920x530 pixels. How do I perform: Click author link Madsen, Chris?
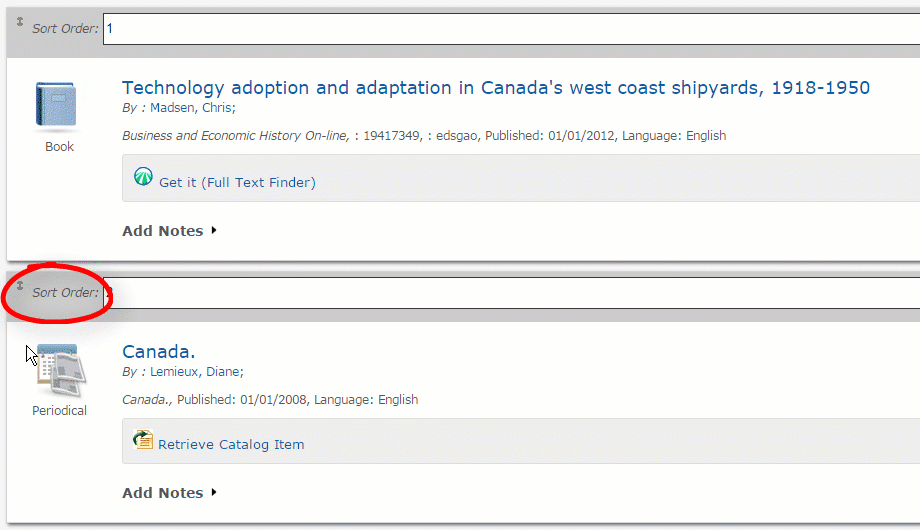coord(192,107)
